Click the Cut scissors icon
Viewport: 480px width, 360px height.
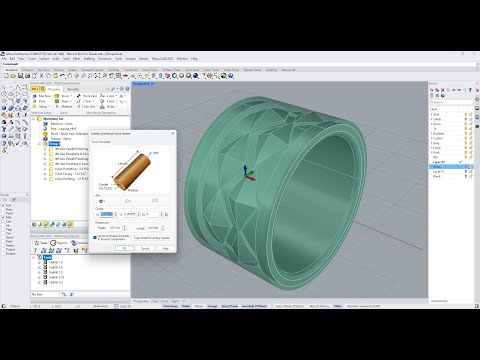pyautogui.click(x=41, y=76)
